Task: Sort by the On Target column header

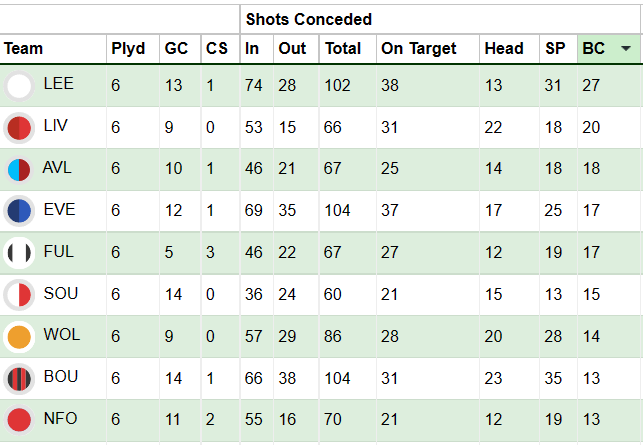Action: [x=418, y=48]
